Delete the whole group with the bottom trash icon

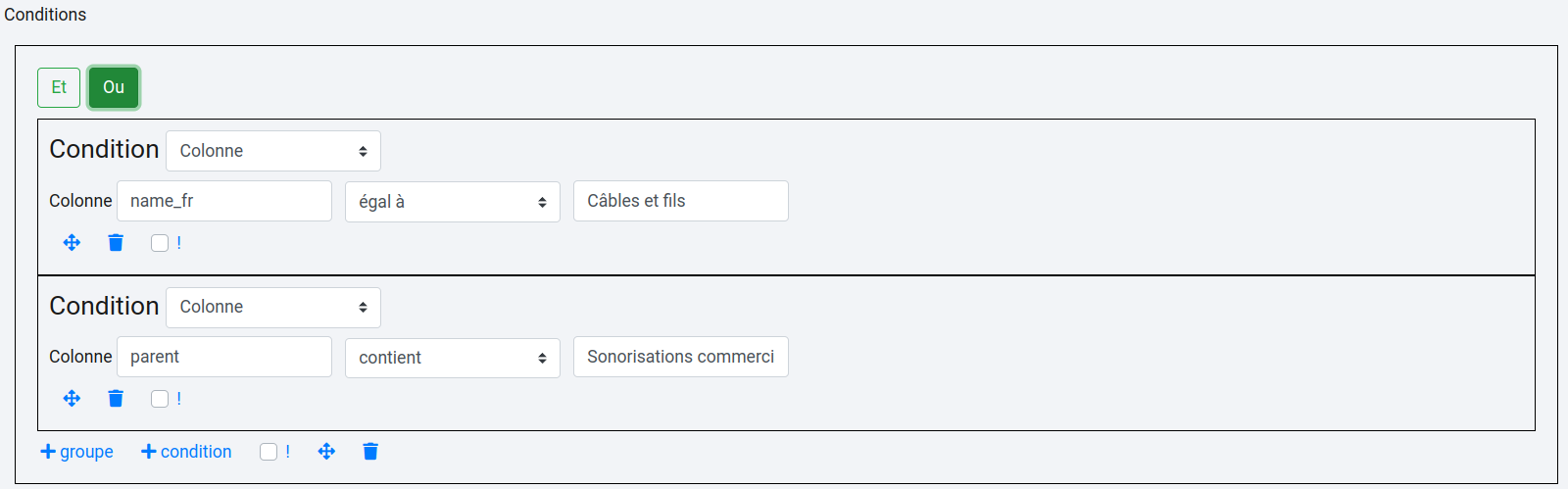coord(370,451)
